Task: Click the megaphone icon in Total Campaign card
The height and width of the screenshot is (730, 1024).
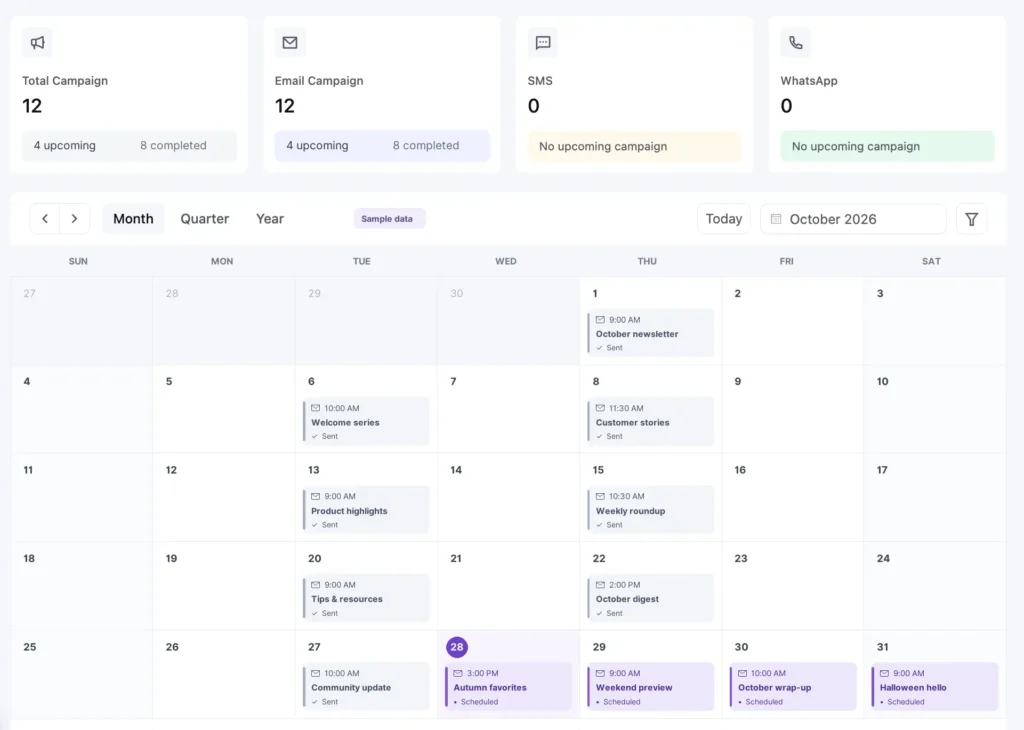Action: click(x=37, y=42)
